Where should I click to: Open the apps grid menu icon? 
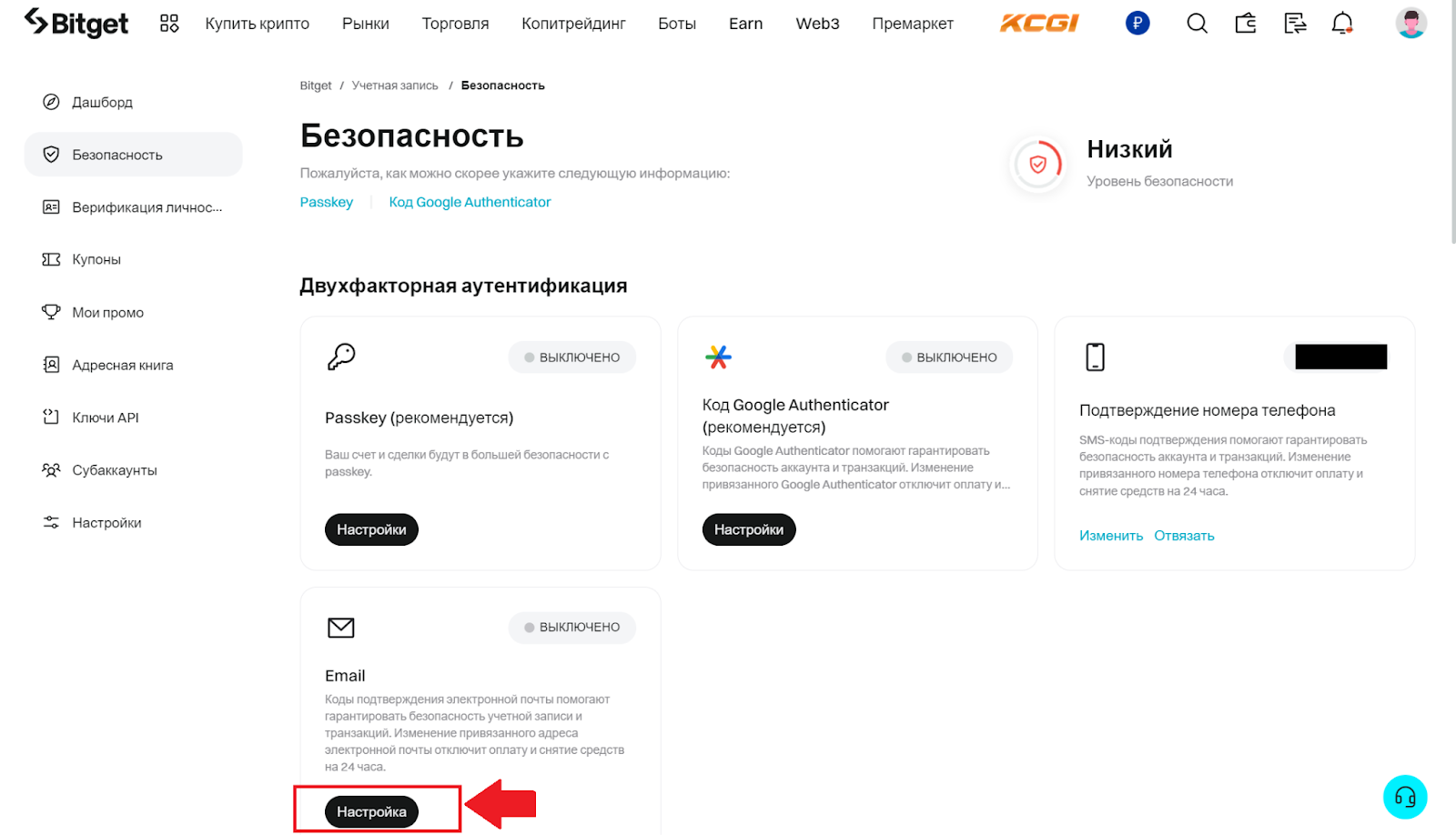(169, 24)
